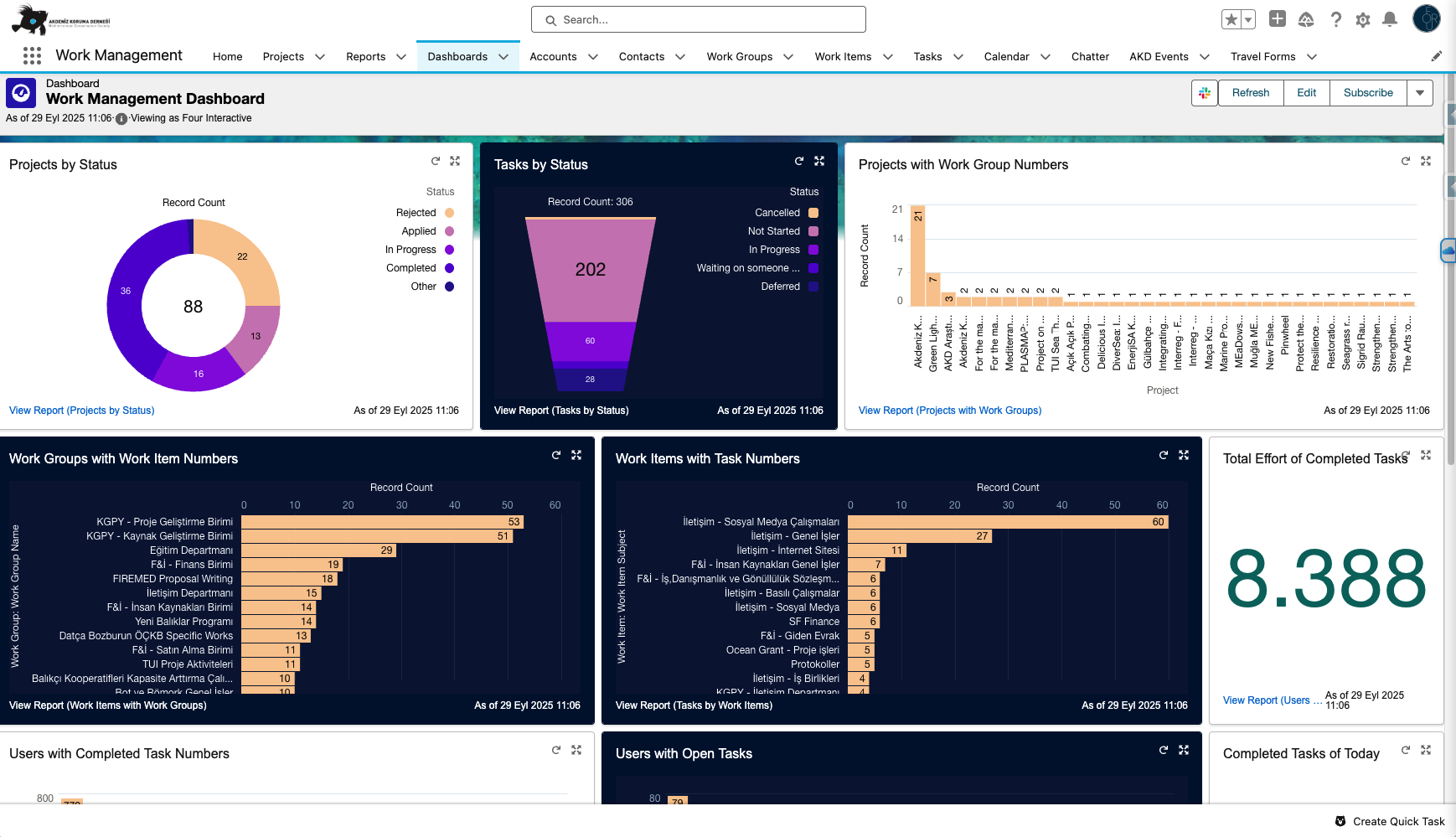Expand the Projects by Status widget
1456x837 pixels.
coord(455,161)
